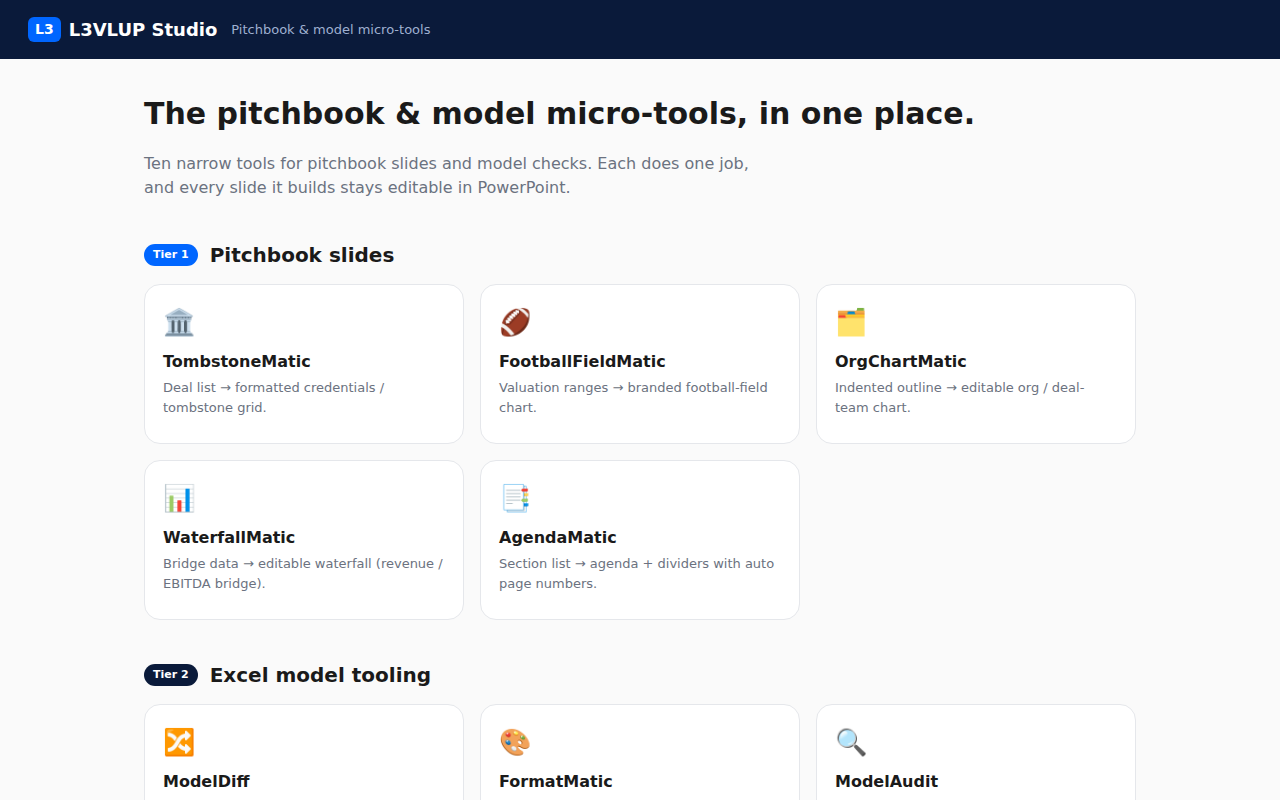The width and height of the screenshot is (1280, 800).
Task: Open the ModelAudit tool
Action: pyautogui.click(x=976, y=753)
